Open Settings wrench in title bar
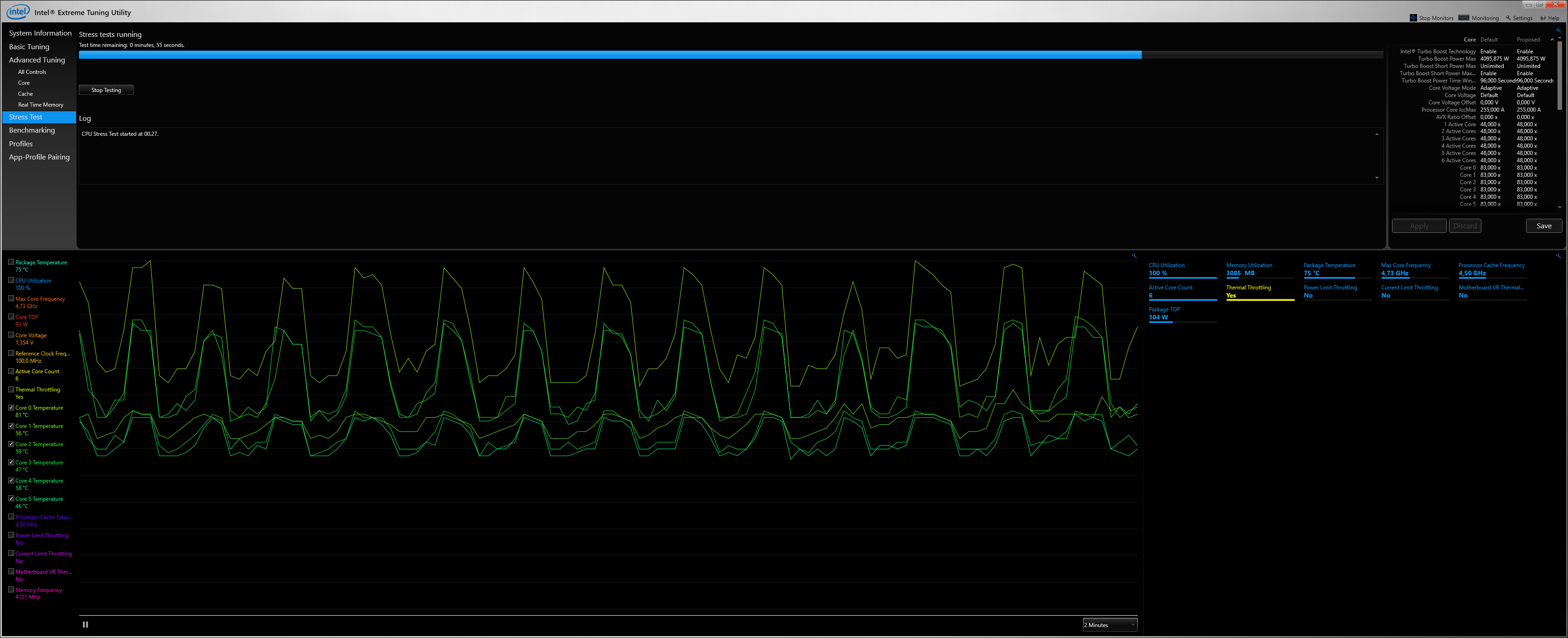Screen dimensions: 1568x638 [x=1508, y=18]
